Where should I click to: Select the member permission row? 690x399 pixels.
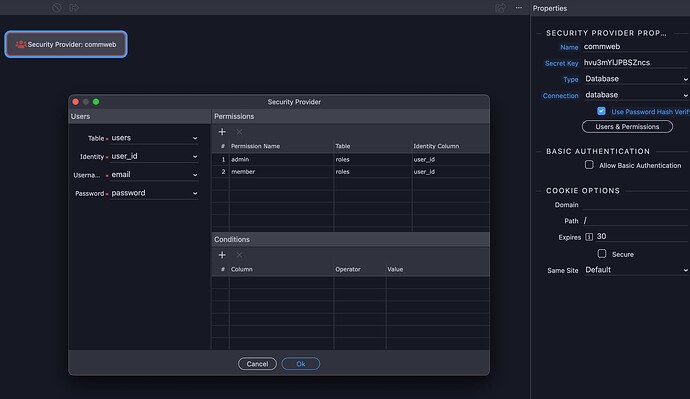pos(351,172)
